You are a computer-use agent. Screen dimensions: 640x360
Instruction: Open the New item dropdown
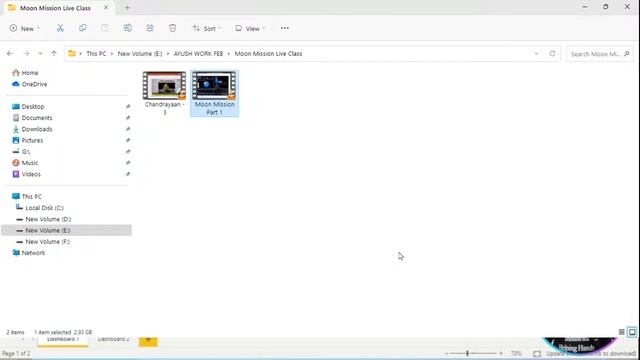(24, 28)
